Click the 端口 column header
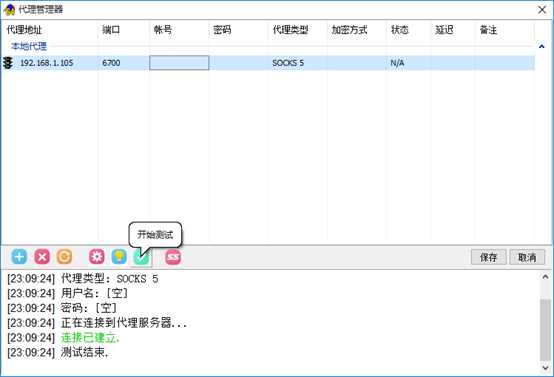This screenshot has height=377, width=554. (124, 30)
